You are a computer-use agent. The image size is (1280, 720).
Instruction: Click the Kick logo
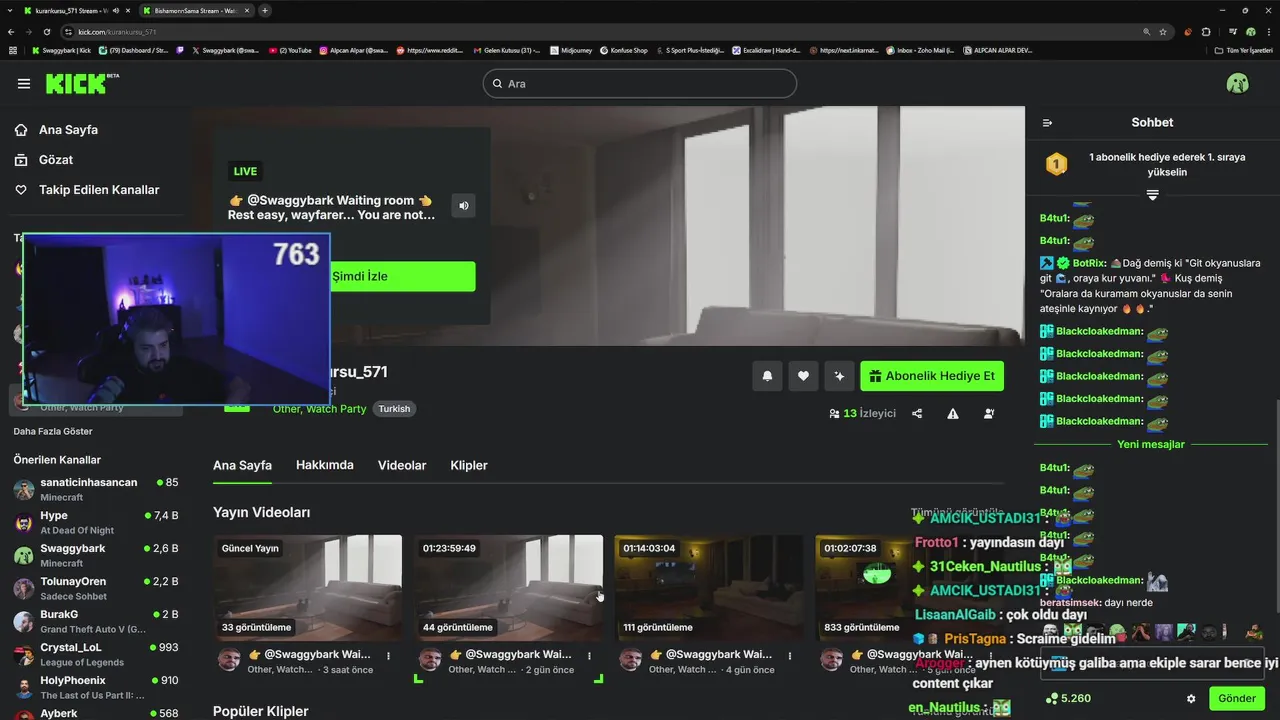[x=80, y=83]
